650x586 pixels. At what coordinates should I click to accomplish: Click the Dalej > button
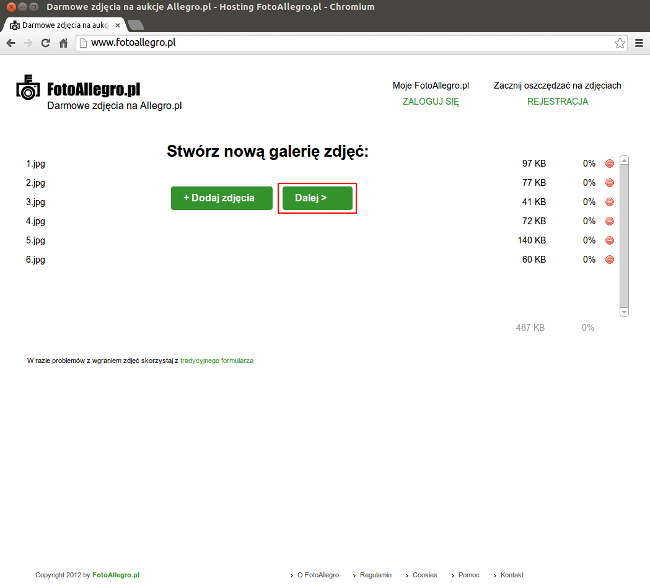pyautogui.click(x=318, y=198)
